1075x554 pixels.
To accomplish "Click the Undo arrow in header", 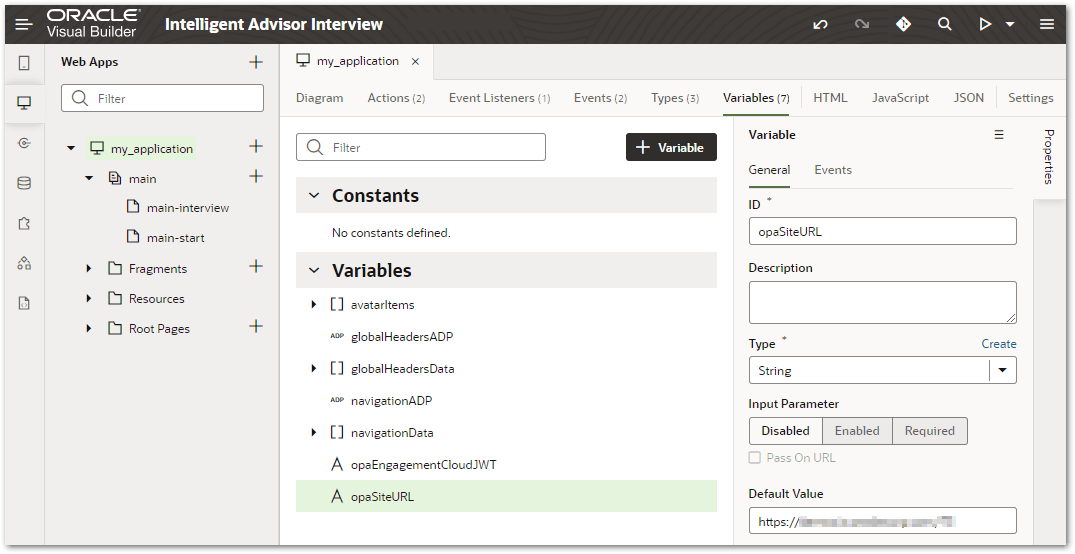I will click(820, 25).
